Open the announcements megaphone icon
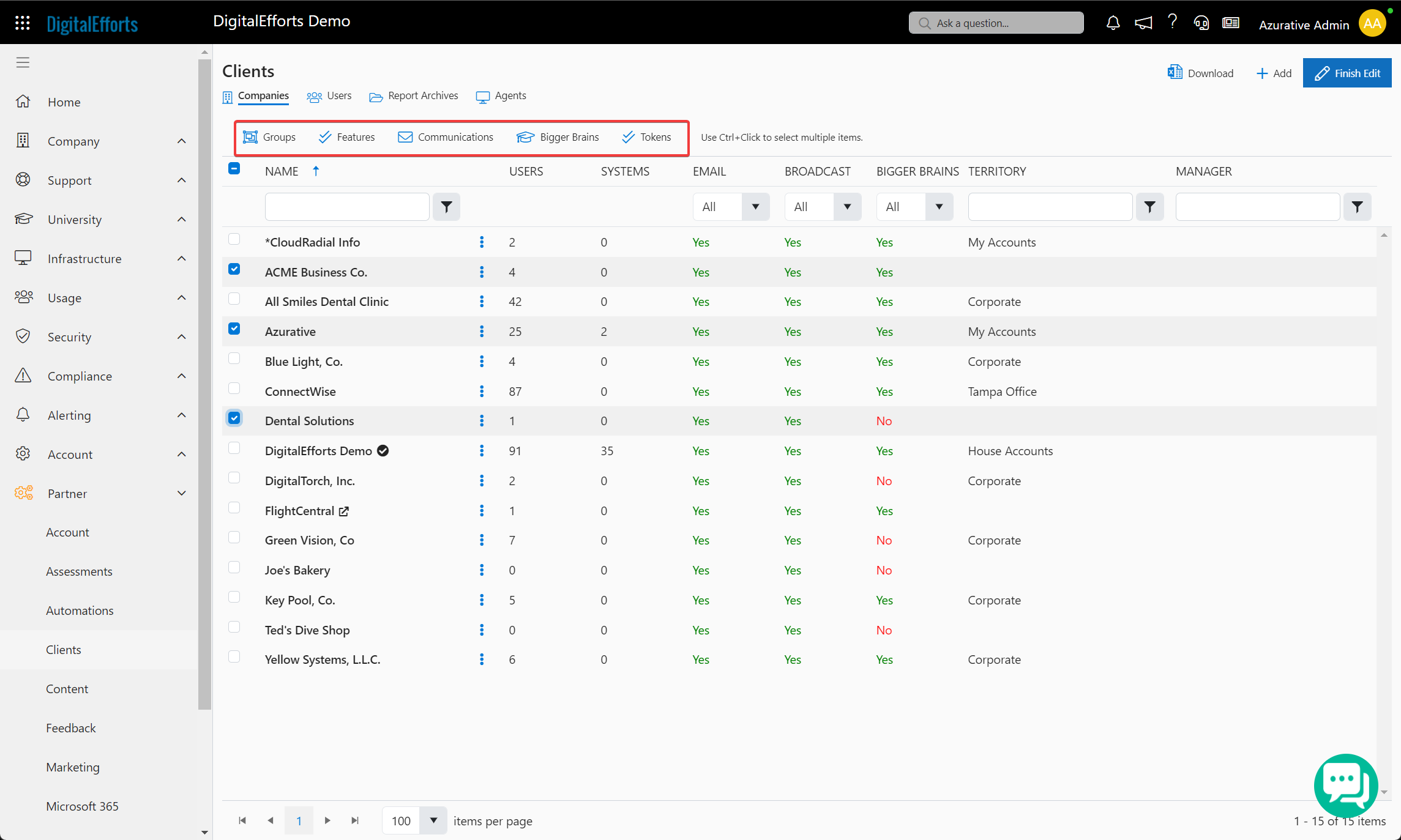Image resolution: width=1401 pixels, height=840 pixels. 1143,23
